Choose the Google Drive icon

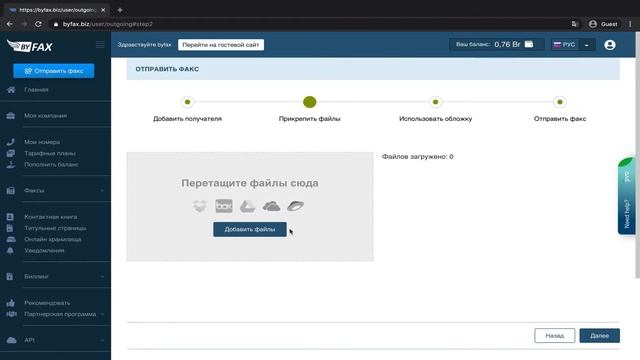tap(247, 206)
